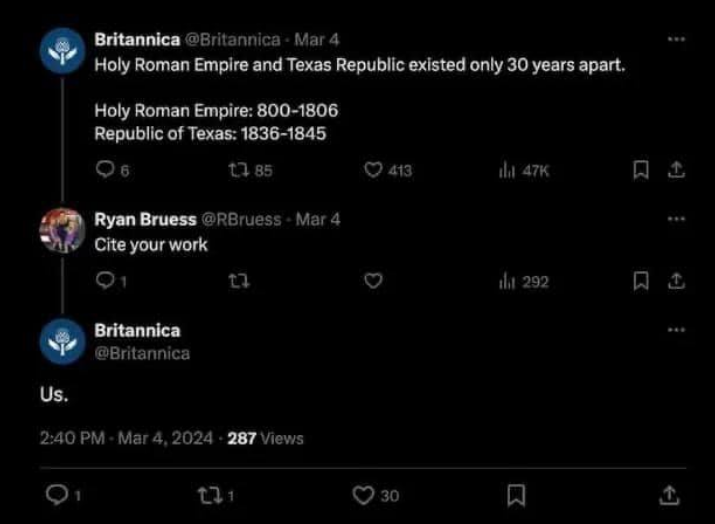The image size is (715, 524).
Task: View analytics showing 47K views
Action: click(507, 171)
